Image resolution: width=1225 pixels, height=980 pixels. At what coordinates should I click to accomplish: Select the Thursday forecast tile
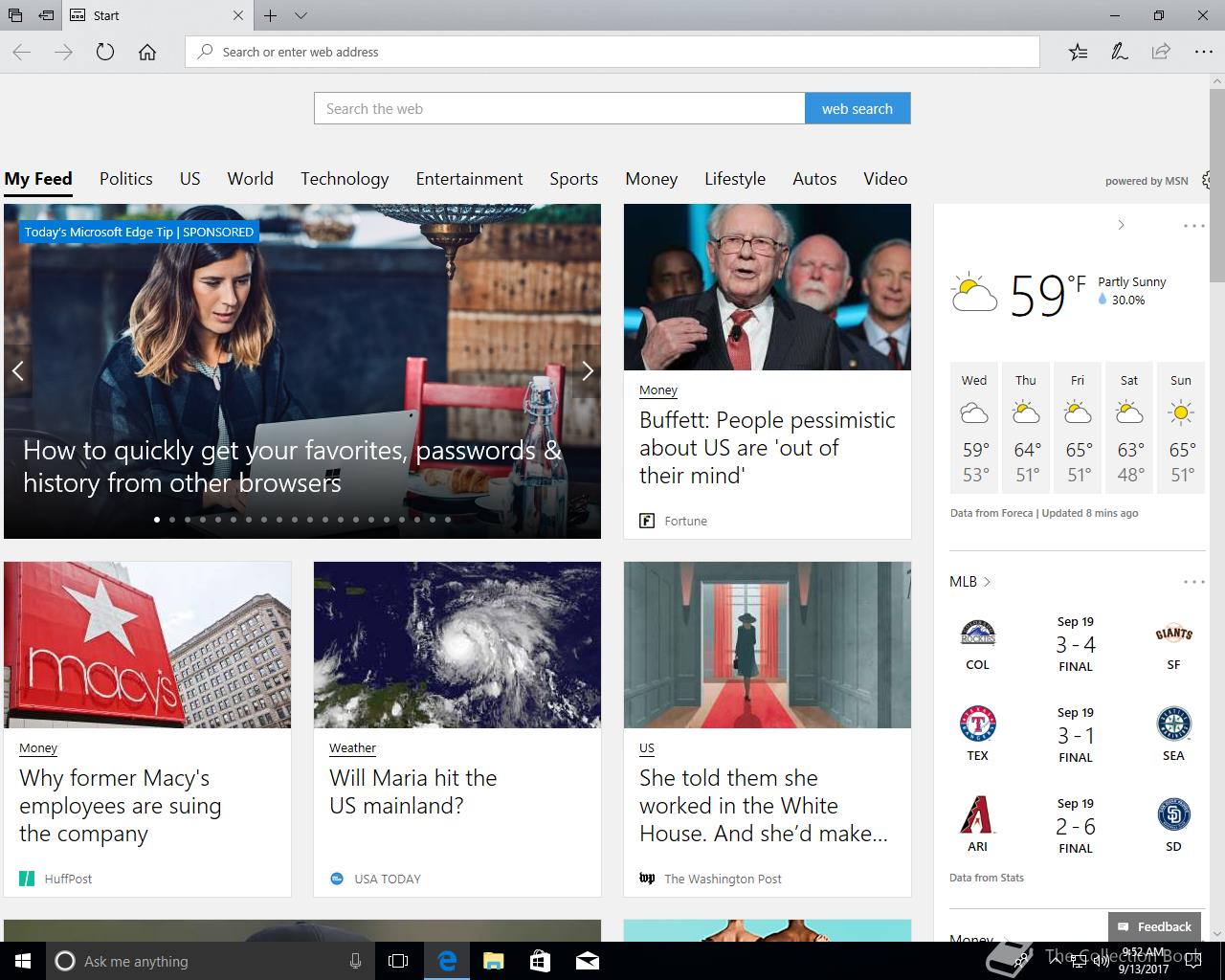point(1026,428)
